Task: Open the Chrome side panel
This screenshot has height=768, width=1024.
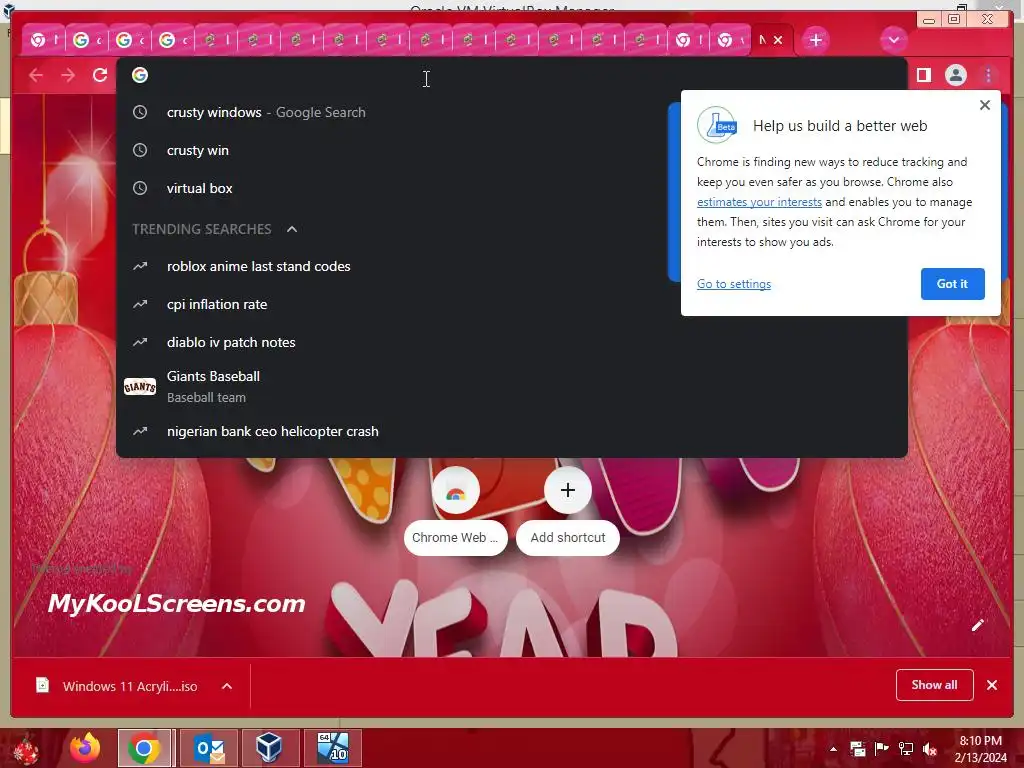Action: (x=923, y=75)
